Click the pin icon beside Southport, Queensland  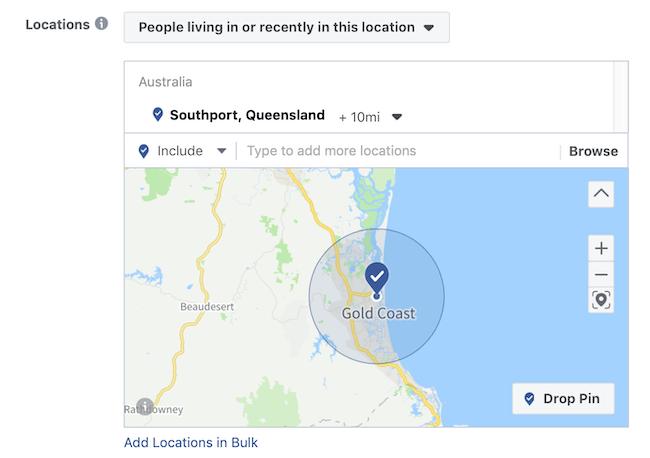point(157,115)
